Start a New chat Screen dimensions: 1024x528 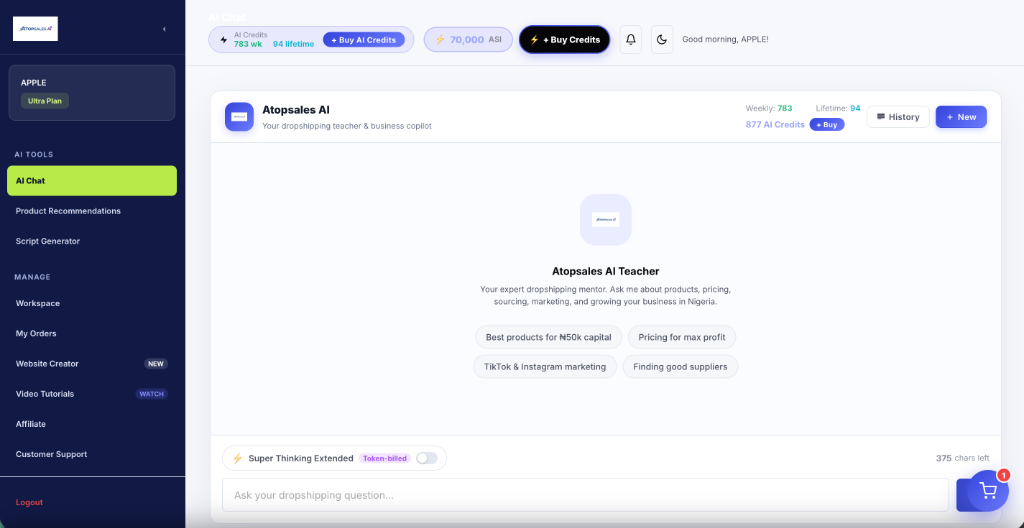[x=961, y=117]
